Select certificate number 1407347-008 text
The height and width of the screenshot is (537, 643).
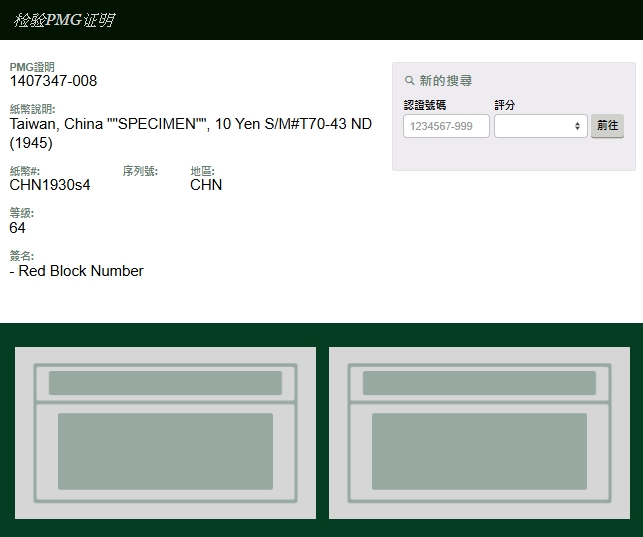53,81
